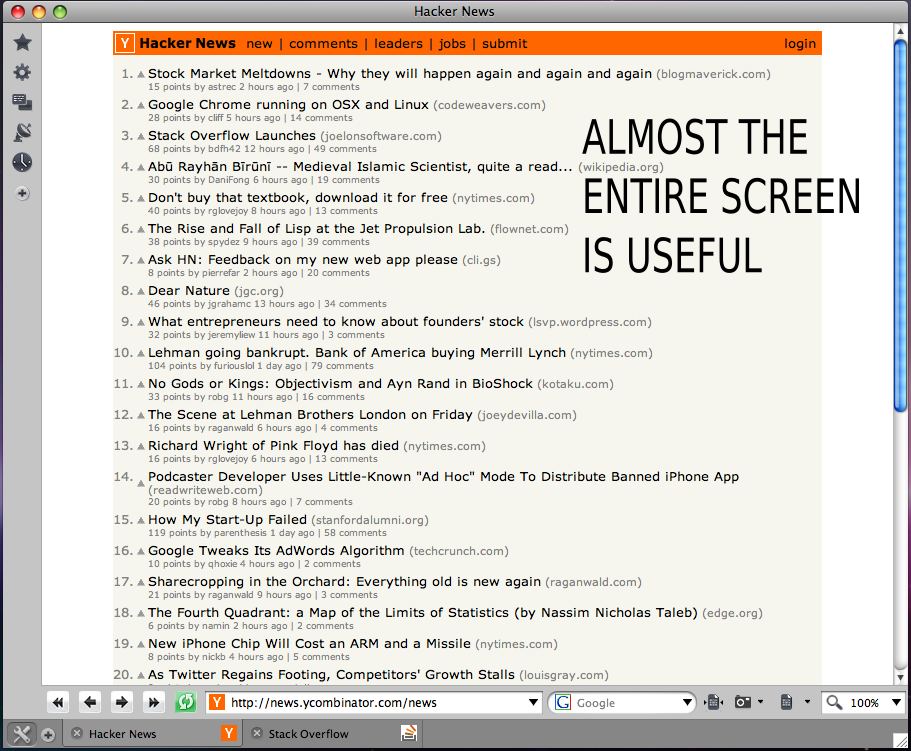Reload the page with green refresh button
Viewport: 911px width, 751px height.
(x=186, y=703)
